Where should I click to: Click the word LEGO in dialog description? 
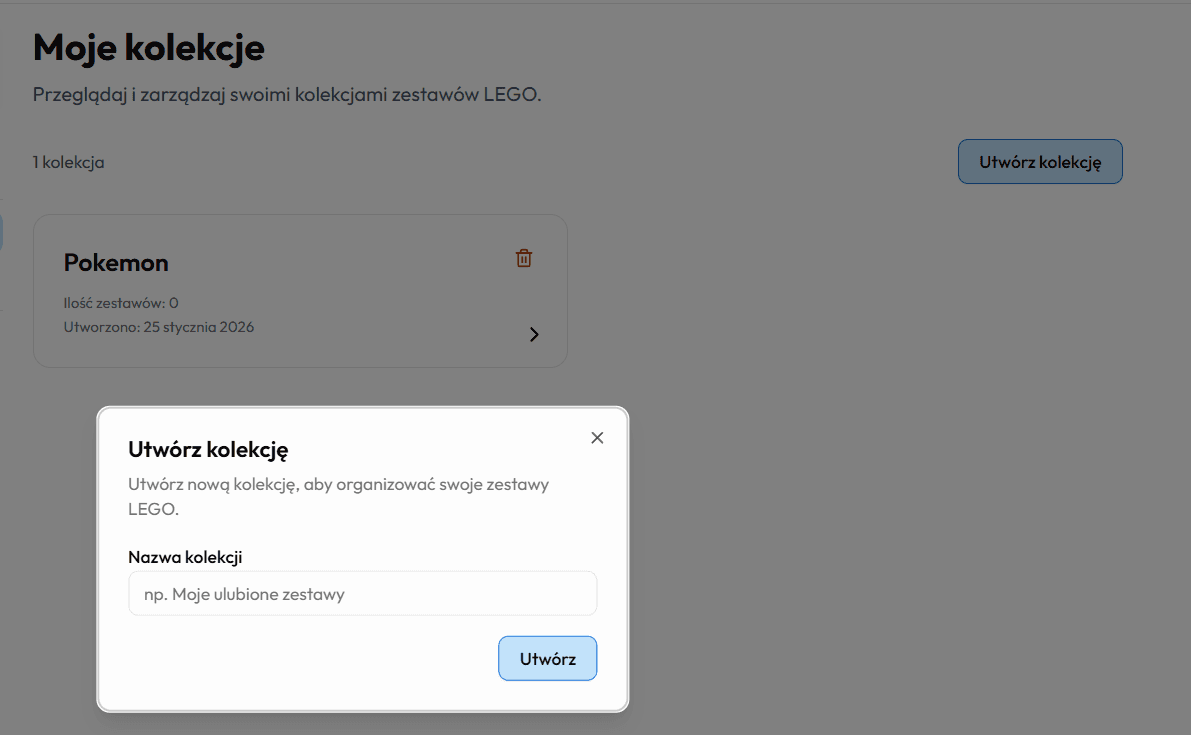[x=153, y=509]
